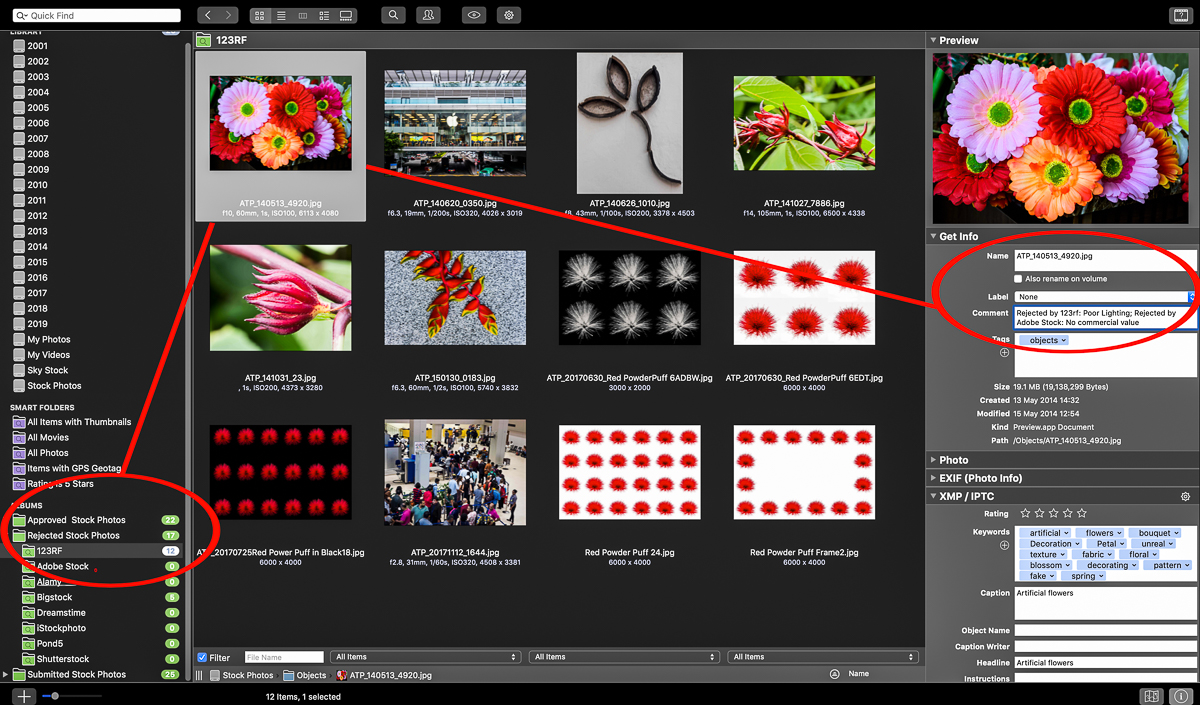Open the first All Items filter dropdown
The width and height of the screenshot is (1200, 705).
pos(426,657)
